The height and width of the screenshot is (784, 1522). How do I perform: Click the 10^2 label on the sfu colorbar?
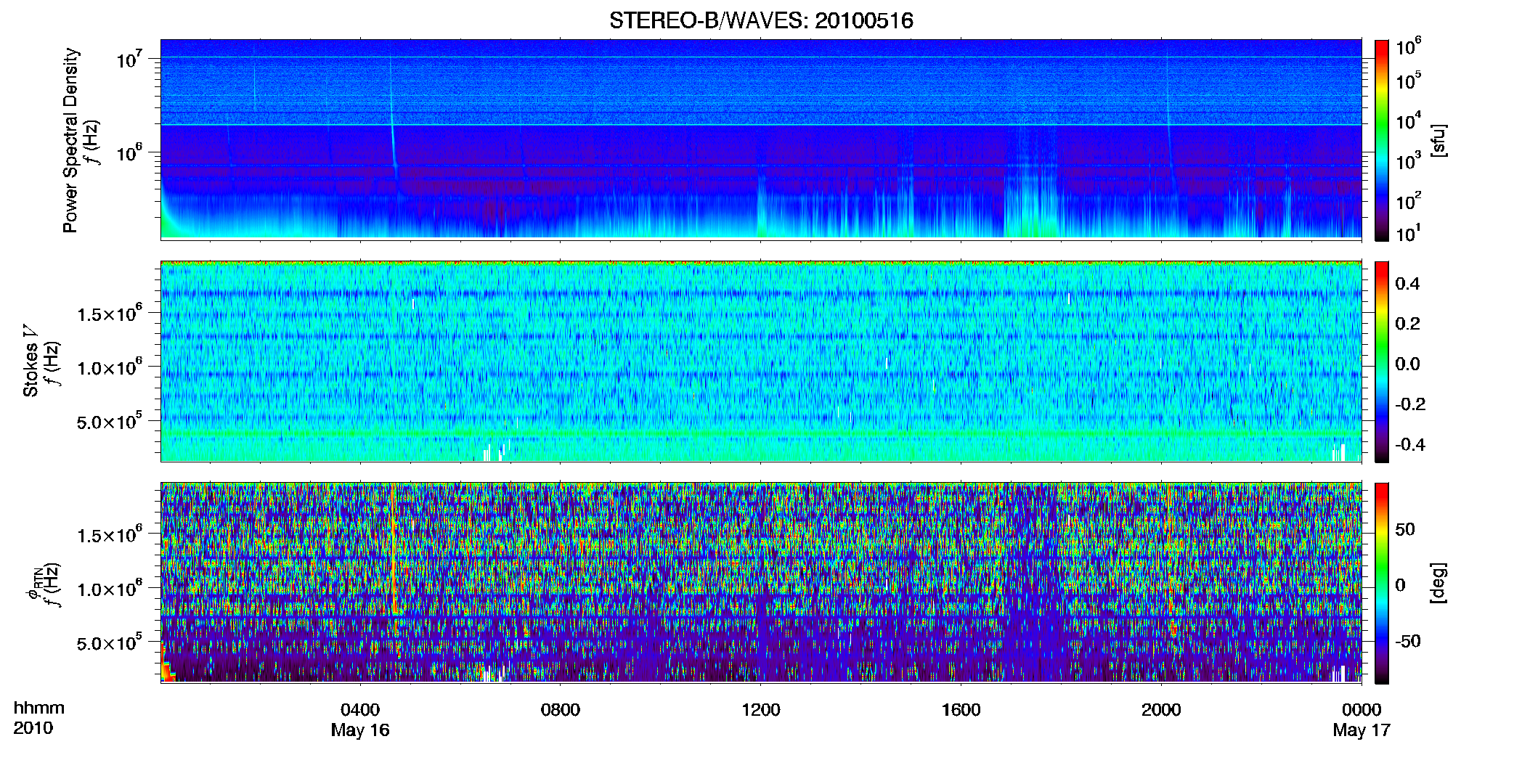click(1409, 201)
